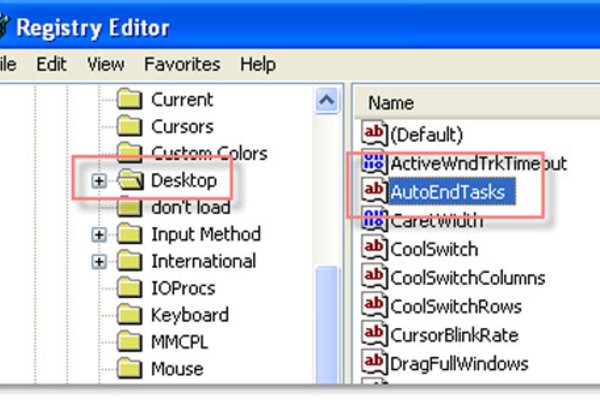Viewport: 600px width, 400px height.
Task: Select the CoolSwitch value name
Action: click(434, 250)
